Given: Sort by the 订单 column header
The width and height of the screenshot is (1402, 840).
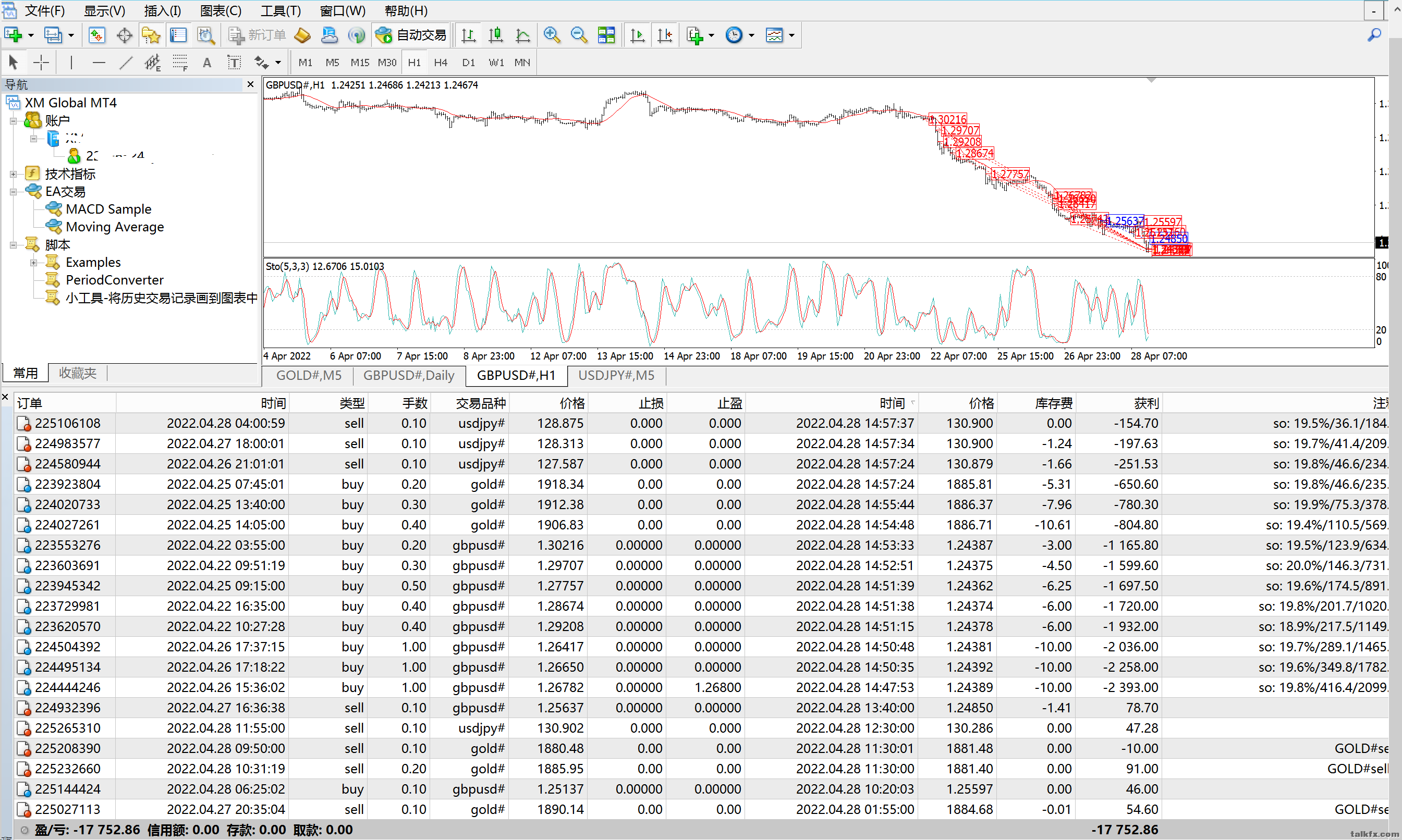Looking at the screenshot, I should click(65, 403).
